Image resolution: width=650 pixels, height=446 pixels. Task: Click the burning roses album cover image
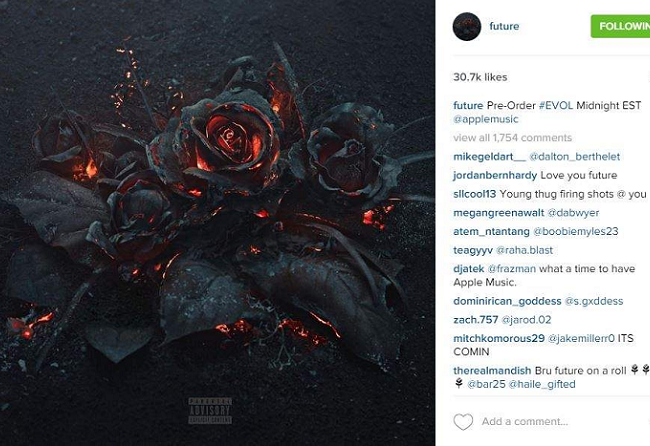click(217, 223)
